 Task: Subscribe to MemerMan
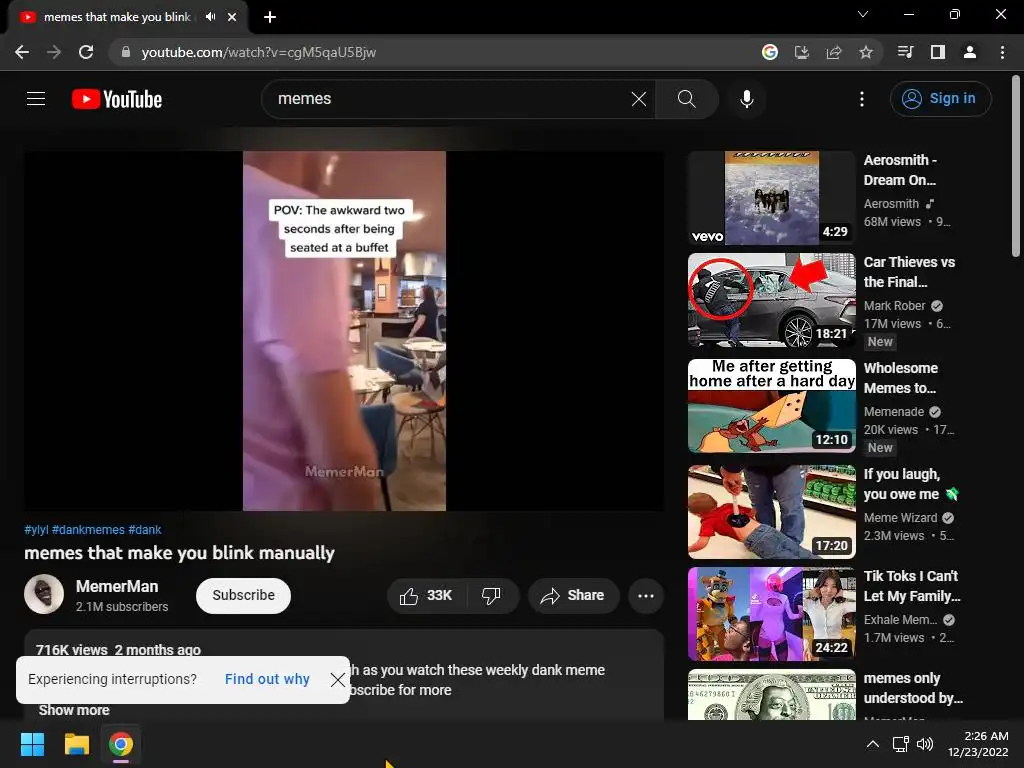tap(243, 596)
